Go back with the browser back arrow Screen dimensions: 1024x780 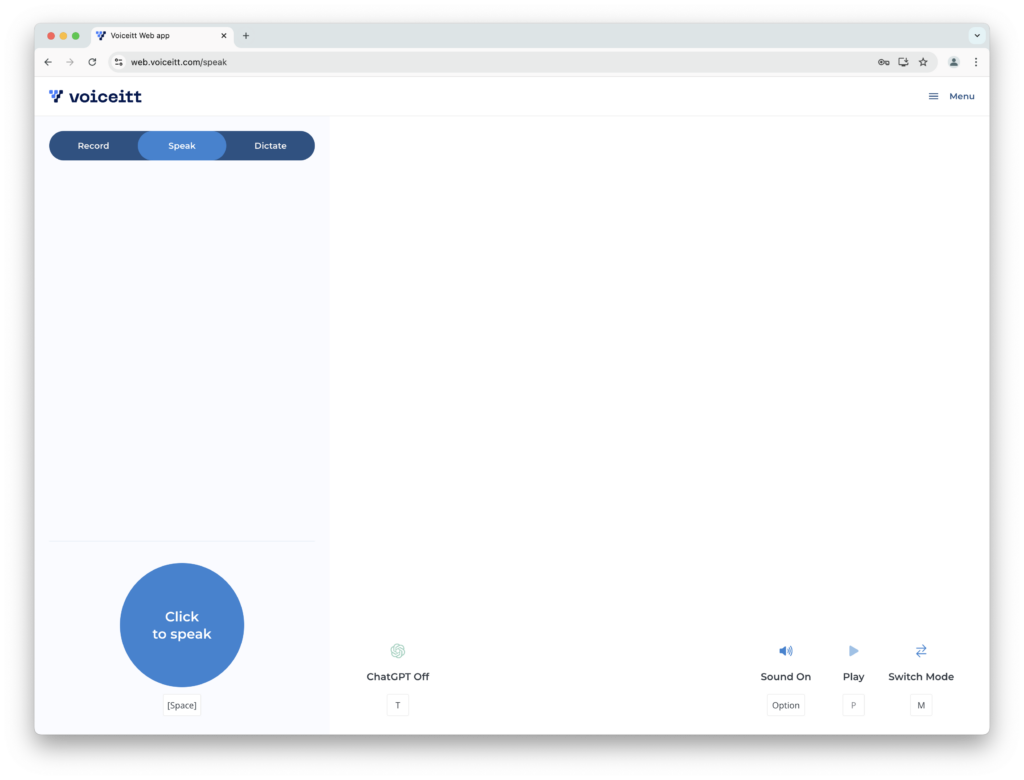point(48,62)
